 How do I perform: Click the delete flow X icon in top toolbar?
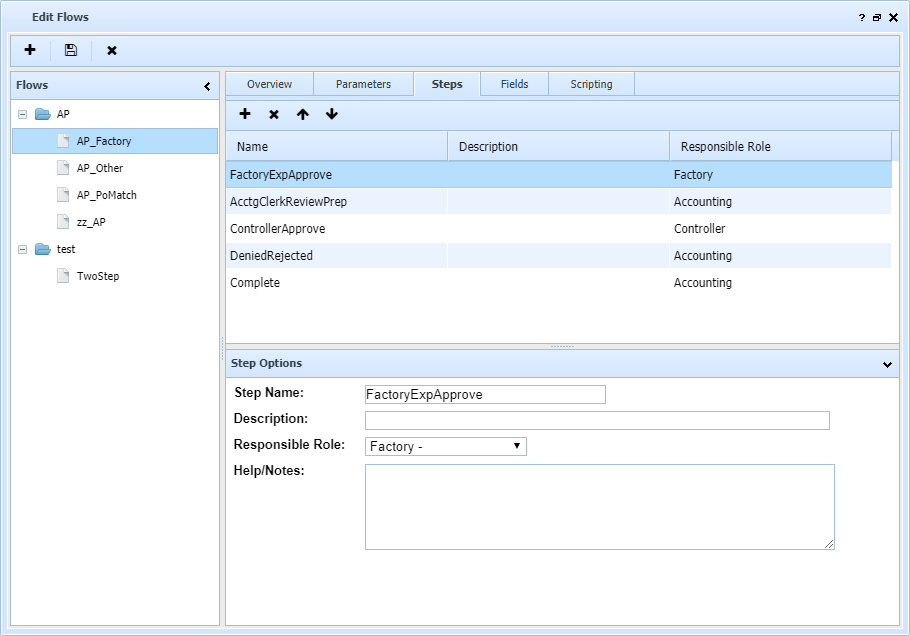click(x=112, y=50)
